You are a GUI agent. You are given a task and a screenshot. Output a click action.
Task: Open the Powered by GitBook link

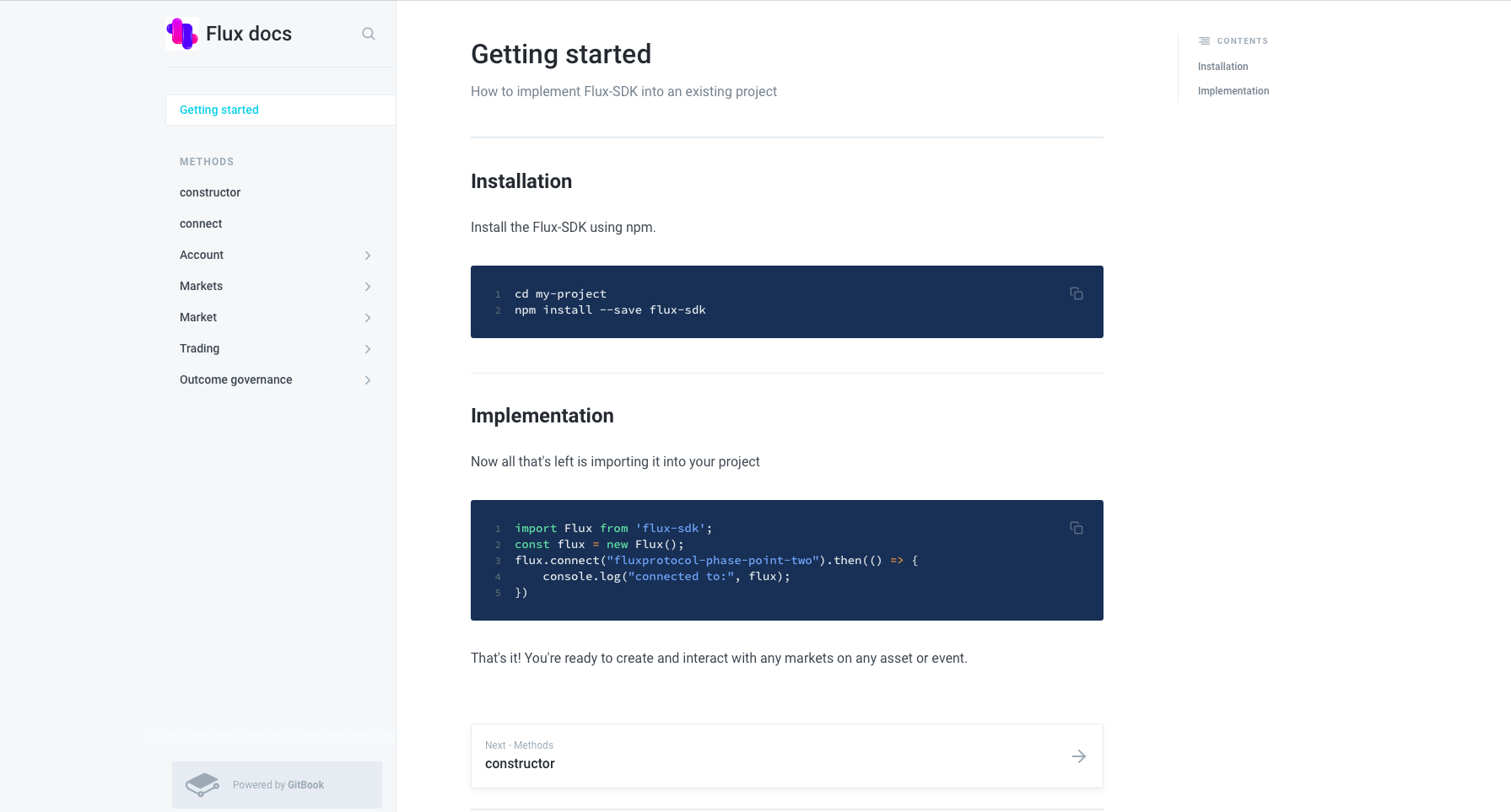pyautogui.click(x=277, y=785)
